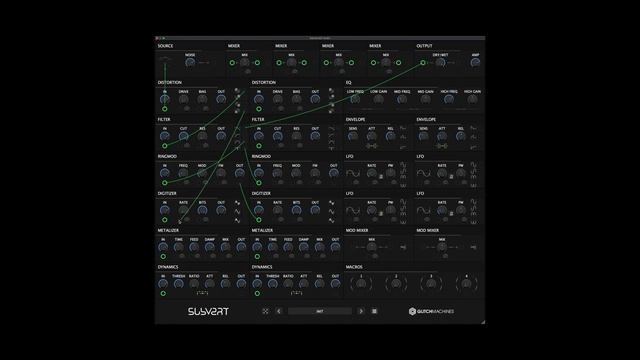
Task: Click the EQ HIGH GAIN knob
Action: pos(472,99)
